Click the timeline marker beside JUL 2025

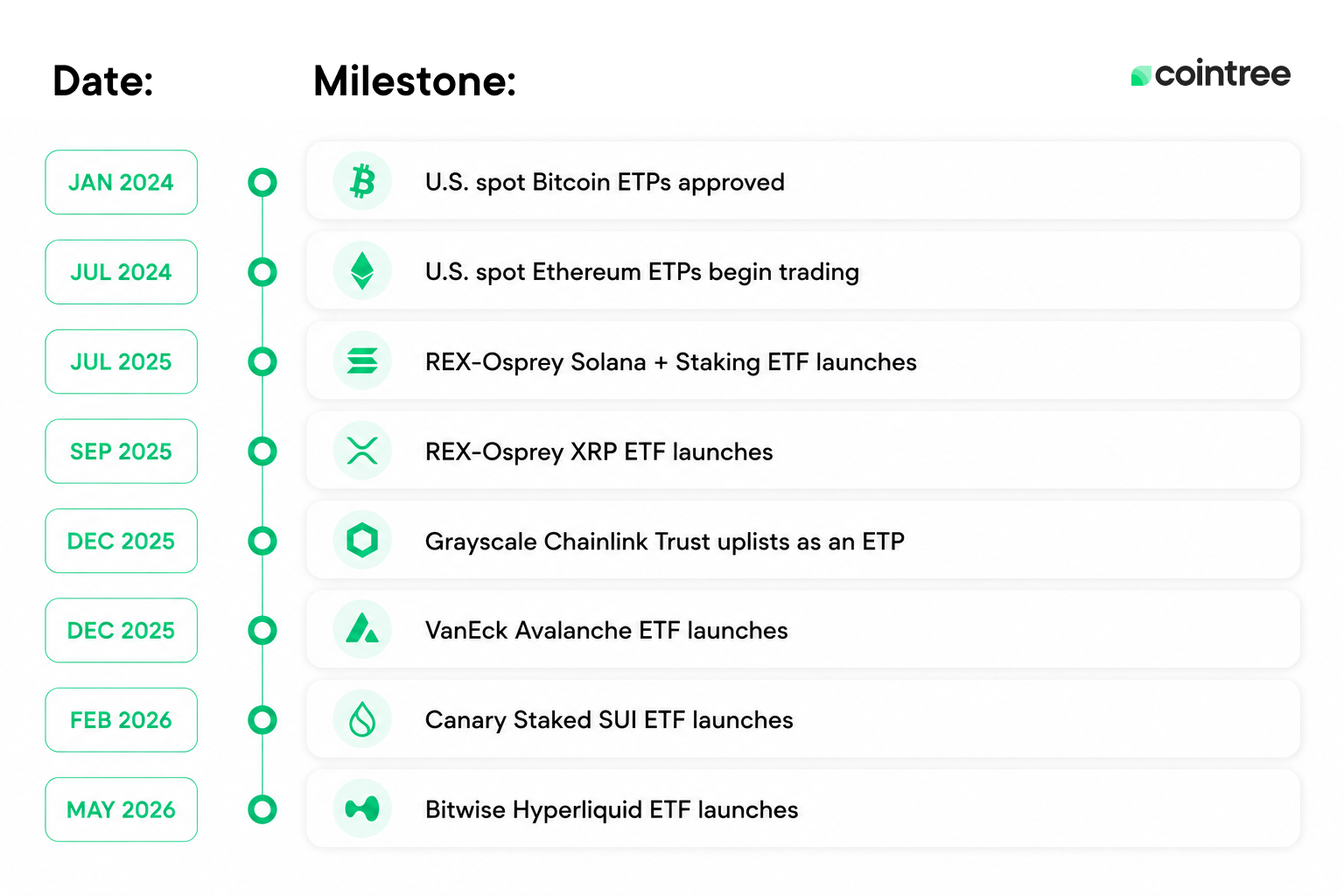(x=262, y=361)
